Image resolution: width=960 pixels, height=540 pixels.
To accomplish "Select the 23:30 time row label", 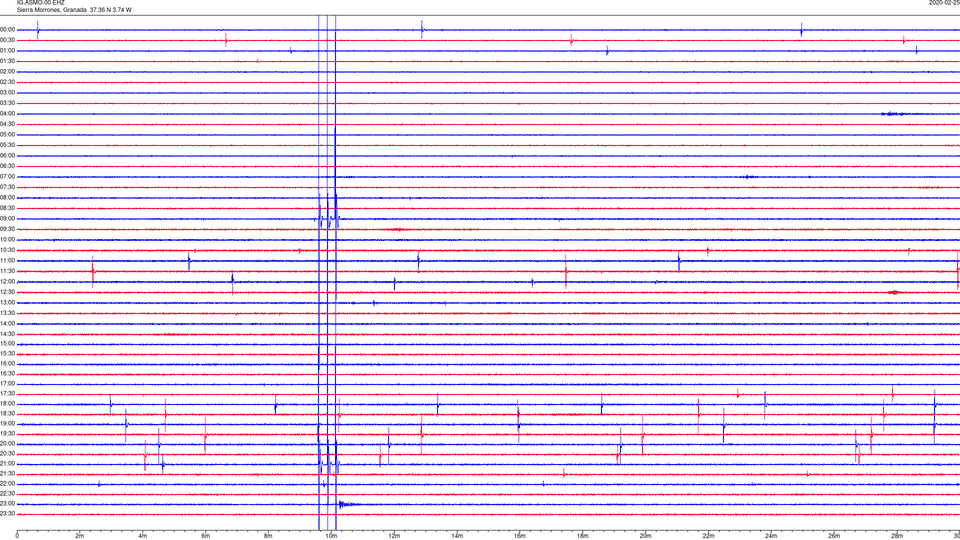I will click(x=8, y=514).
